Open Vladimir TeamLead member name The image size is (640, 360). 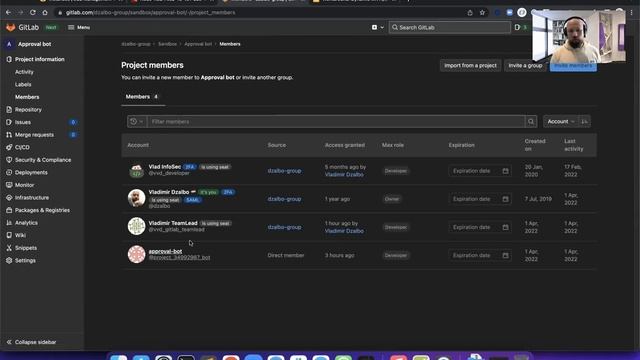pyautogui.click(x=173, y=223)
